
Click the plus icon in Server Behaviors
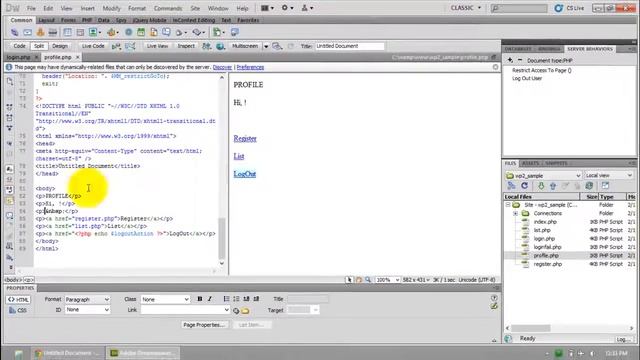coord(510,60)
